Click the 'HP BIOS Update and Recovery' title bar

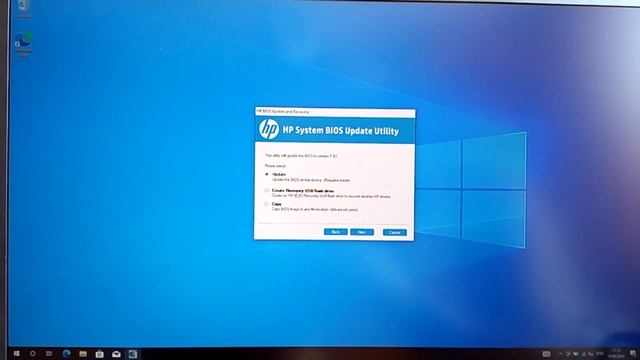pyautogui.click(x=335, y=112)
